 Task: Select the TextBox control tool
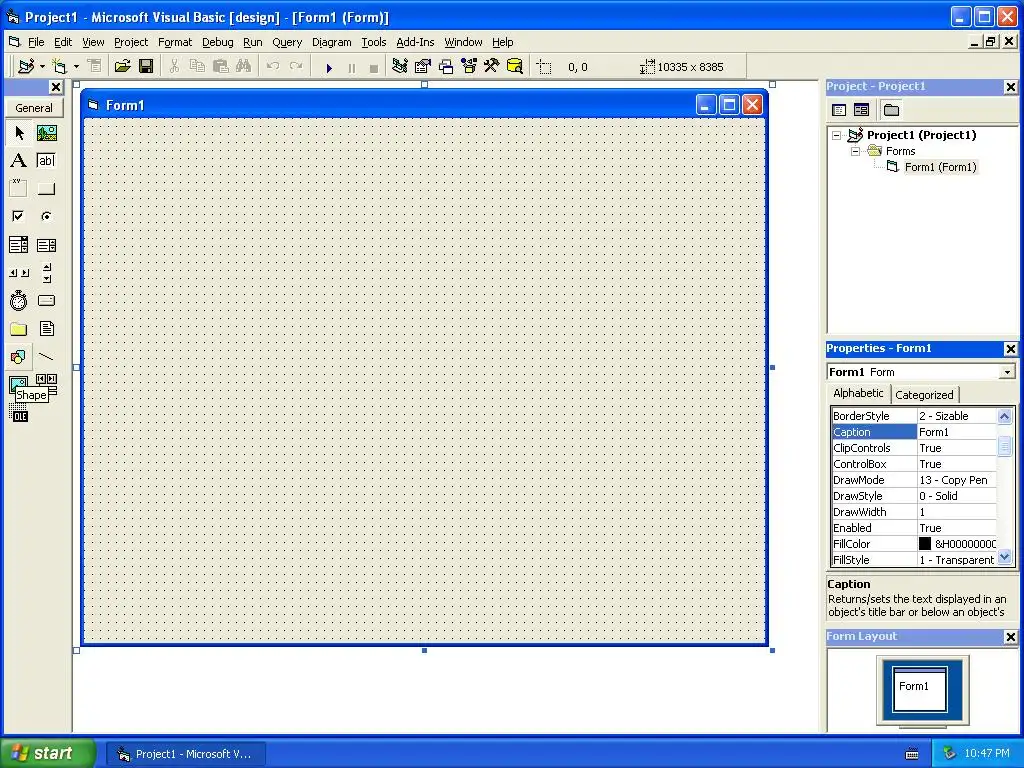click(46, 161)
